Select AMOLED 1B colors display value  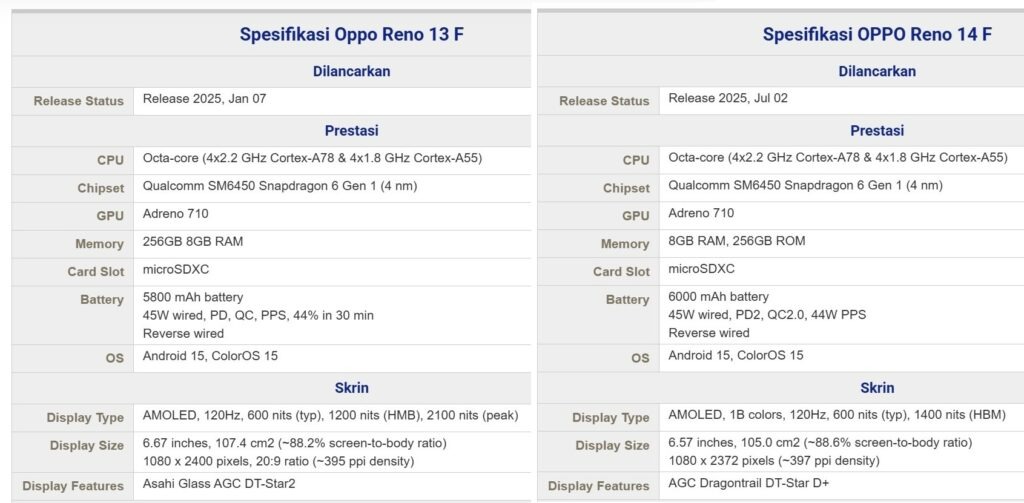tap(837, 415)
